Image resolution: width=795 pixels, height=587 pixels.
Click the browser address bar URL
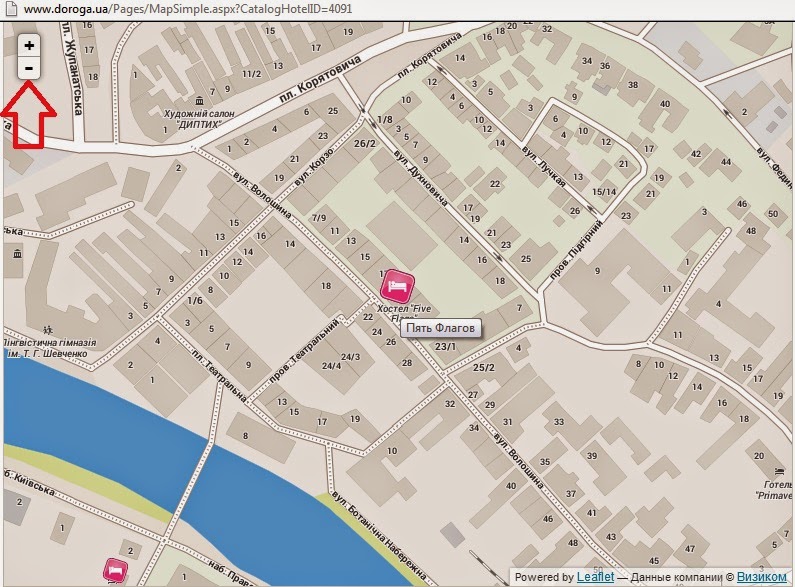[188, 9]
